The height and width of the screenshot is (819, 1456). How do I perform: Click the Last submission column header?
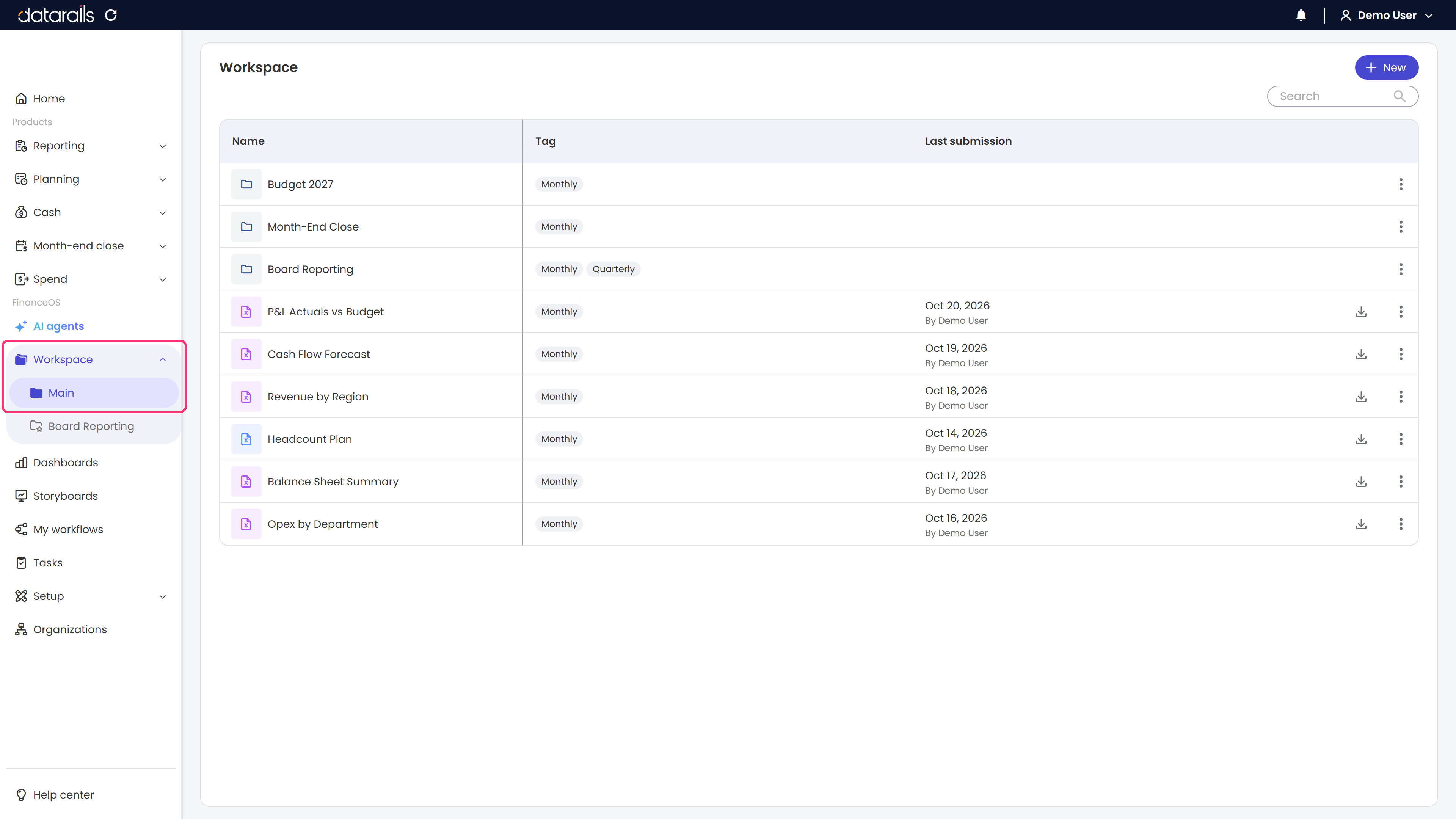click(968, 141)
